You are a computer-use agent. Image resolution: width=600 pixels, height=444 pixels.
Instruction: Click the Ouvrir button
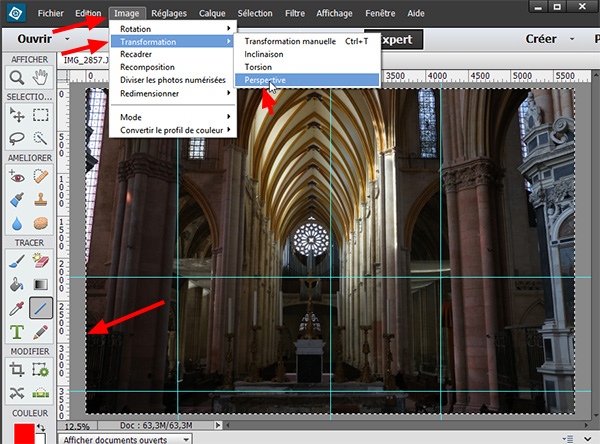34,39
